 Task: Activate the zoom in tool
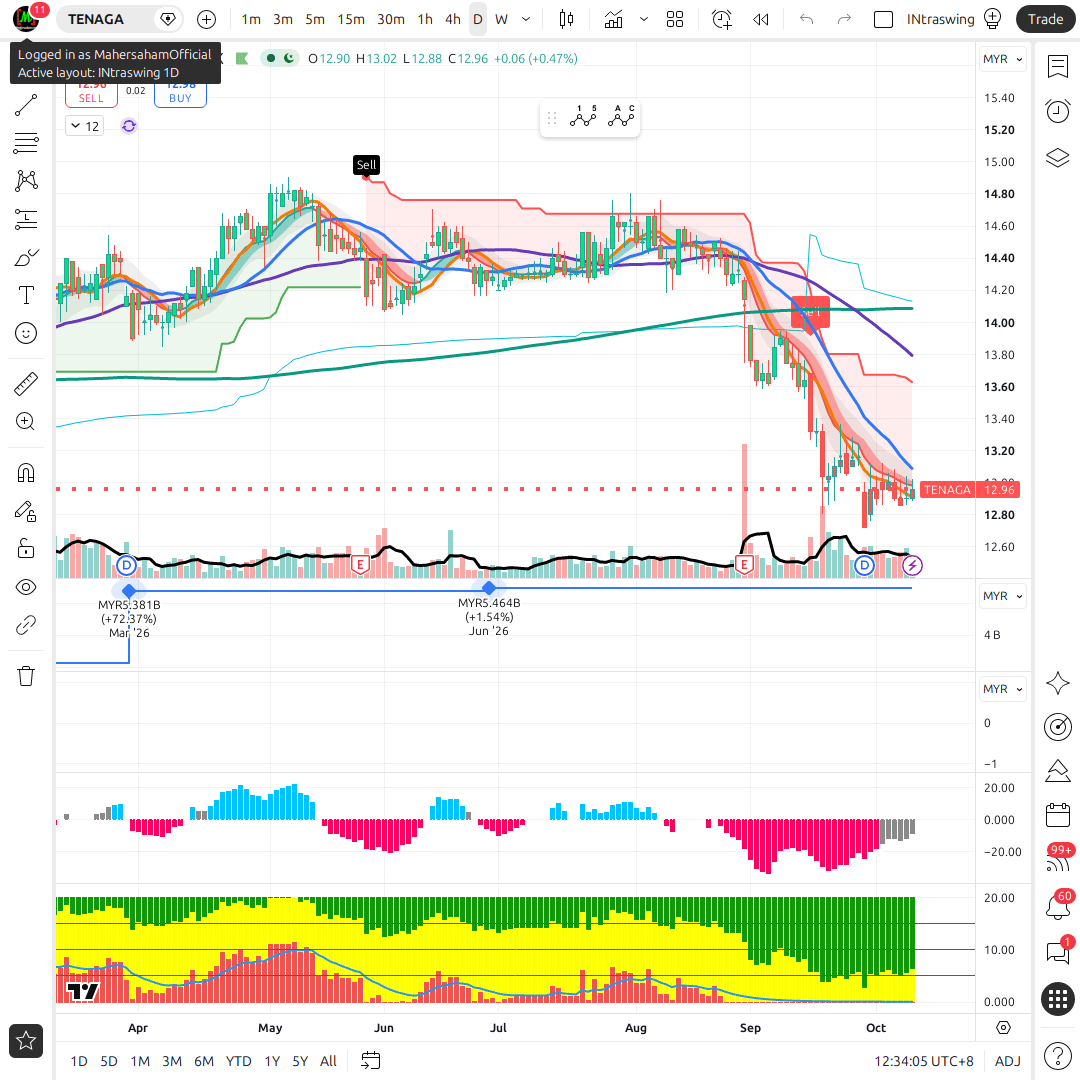click(x=26, y=422)
